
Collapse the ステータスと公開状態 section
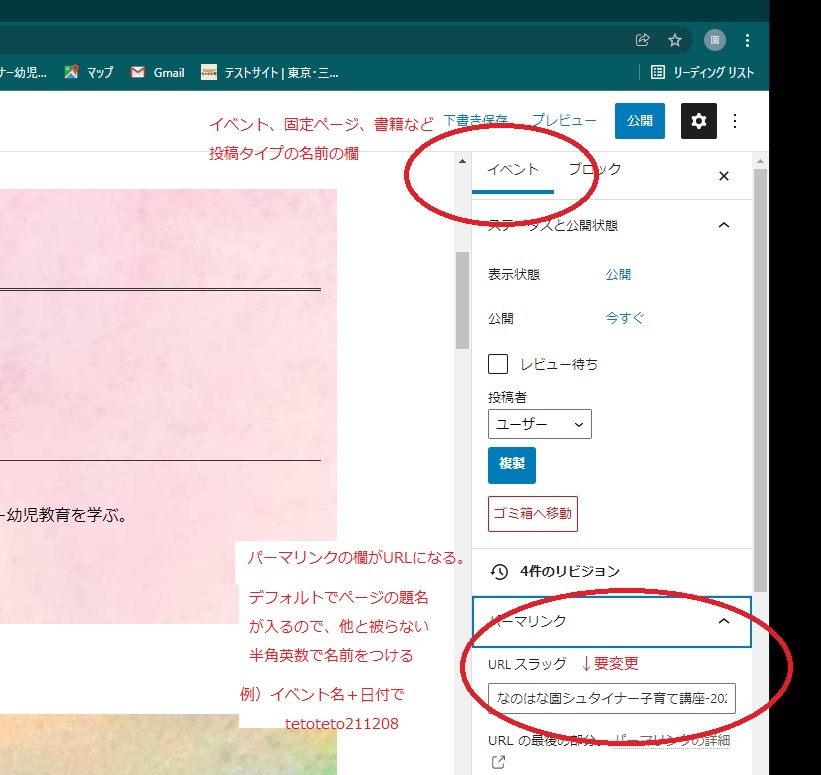point(724,225)
